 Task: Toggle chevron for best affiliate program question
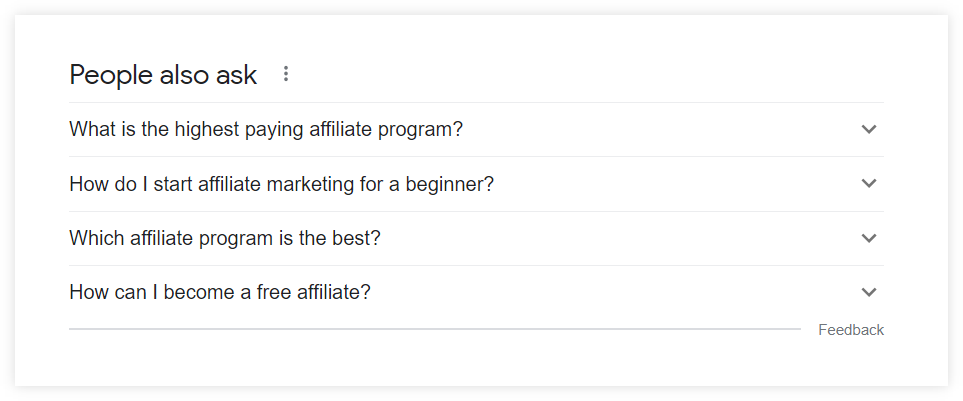869,238
